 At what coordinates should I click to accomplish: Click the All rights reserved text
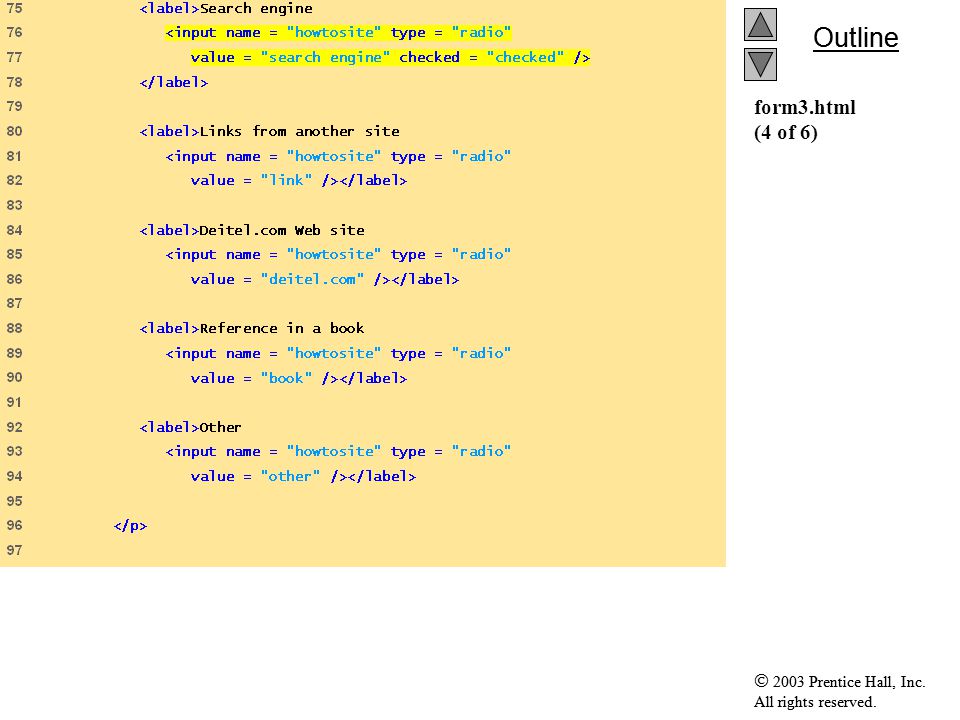(x=814, y=702)
